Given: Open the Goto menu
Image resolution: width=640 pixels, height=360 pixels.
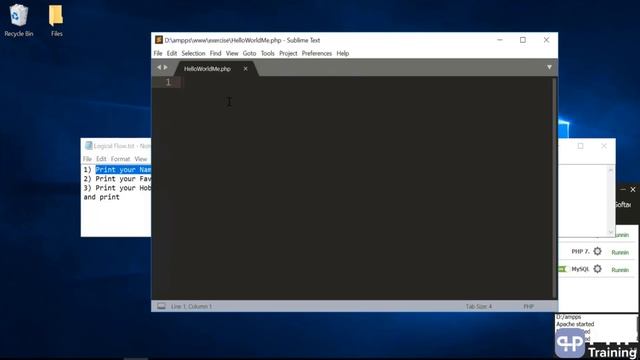Looking at the screenshot, I should tap(249, 53).
